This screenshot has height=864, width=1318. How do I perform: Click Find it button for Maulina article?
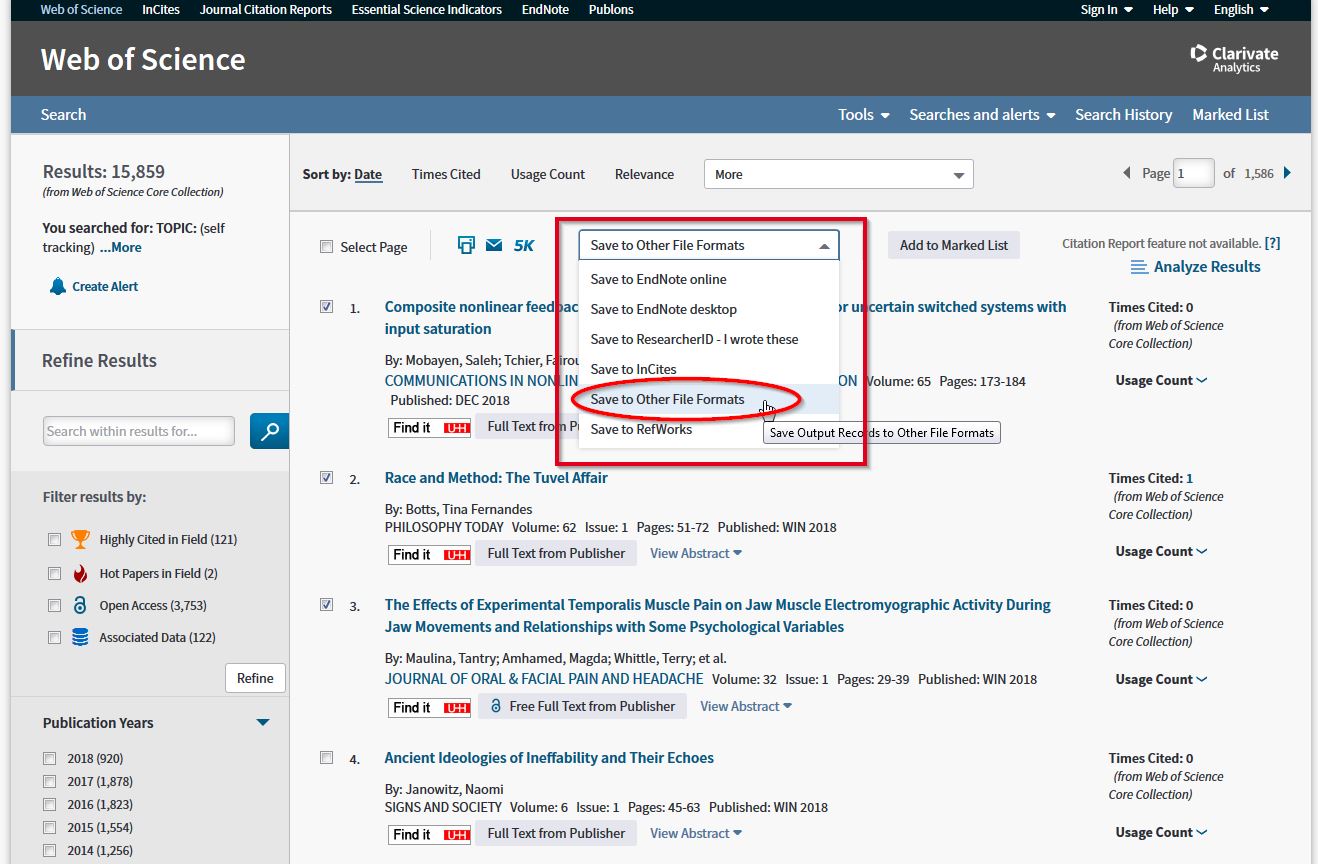pos(430,707)
